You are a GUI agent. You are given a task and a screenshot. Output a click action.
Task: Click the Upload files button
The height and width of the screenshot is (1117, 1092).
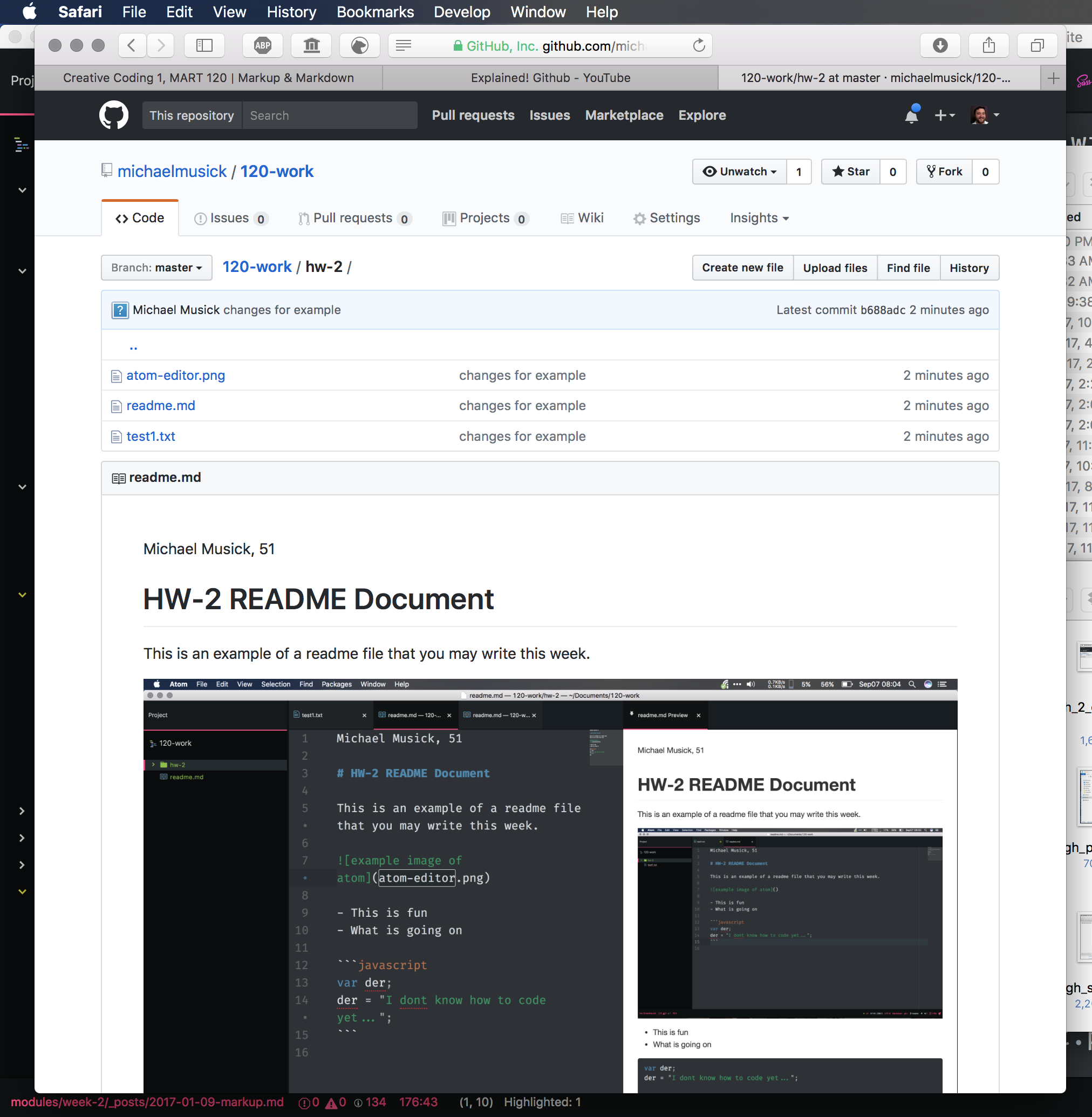pos(835,268)
